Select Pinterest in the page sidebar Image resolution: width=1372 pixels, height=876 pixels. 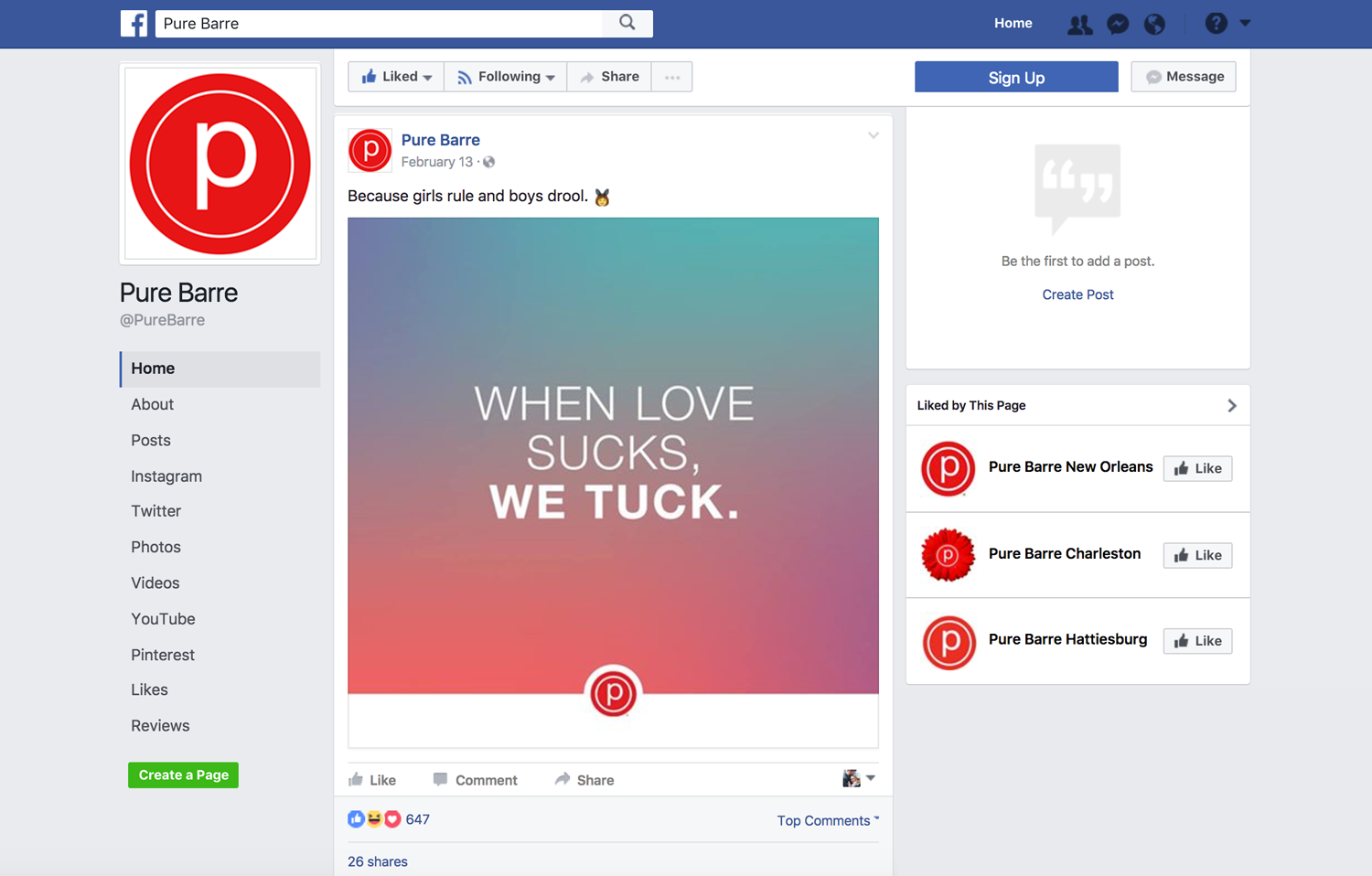coord(163,655)
